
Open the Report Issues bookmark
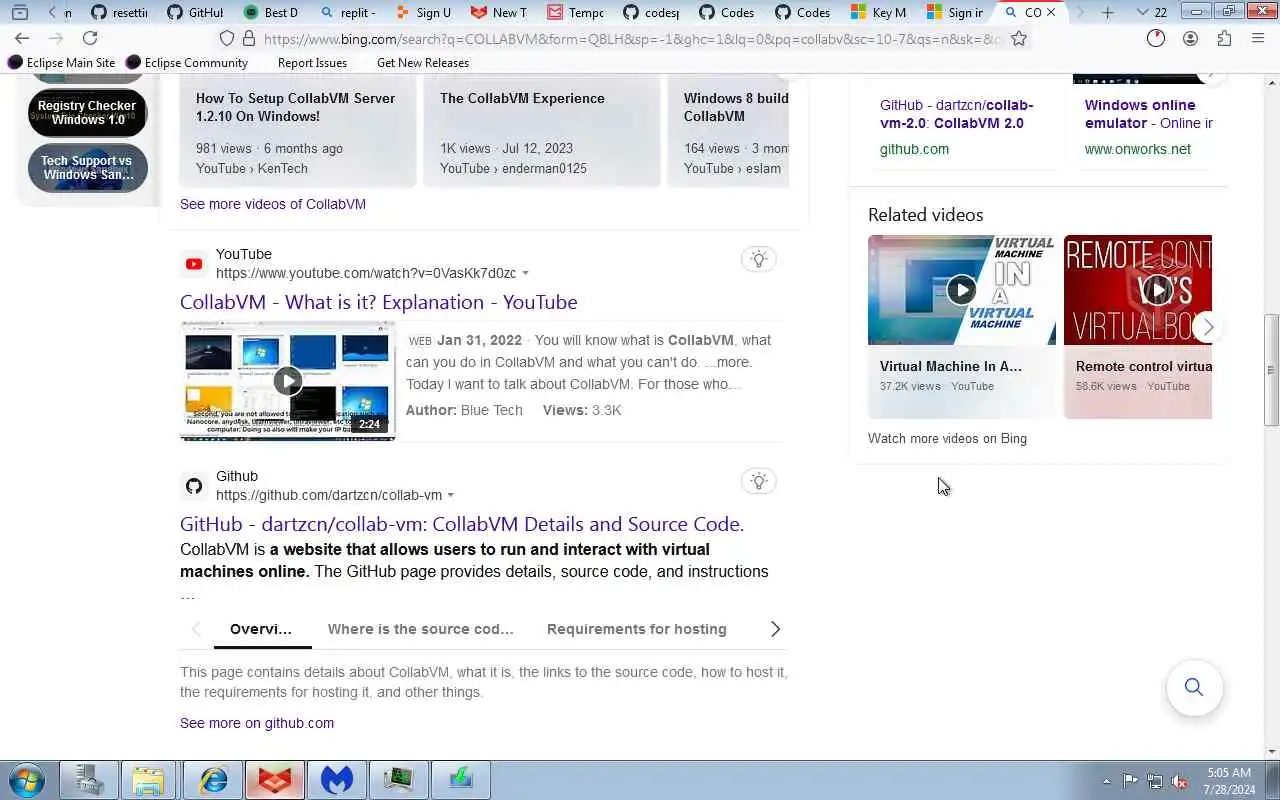click(312, 62)
